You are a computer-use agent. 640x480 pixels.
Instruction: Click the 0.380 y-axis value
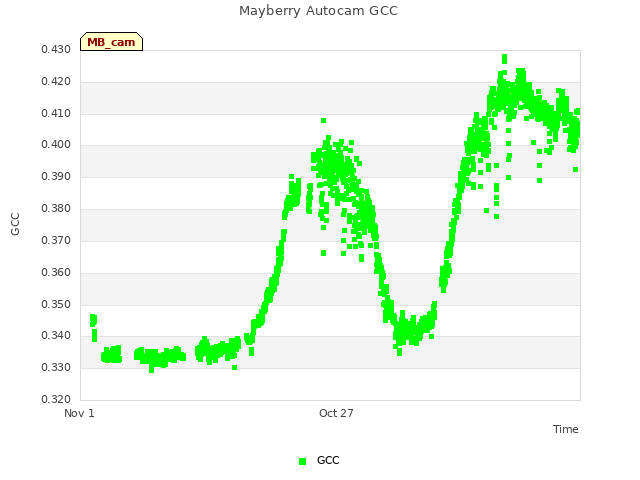click(56, 209)
